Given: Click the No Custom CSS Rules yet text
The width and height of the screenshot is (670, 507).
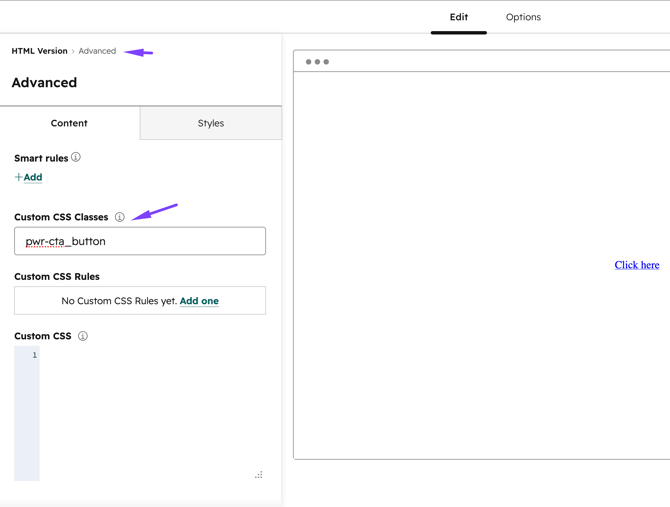Looking at the screenshot, I should (x=119, y=301).
